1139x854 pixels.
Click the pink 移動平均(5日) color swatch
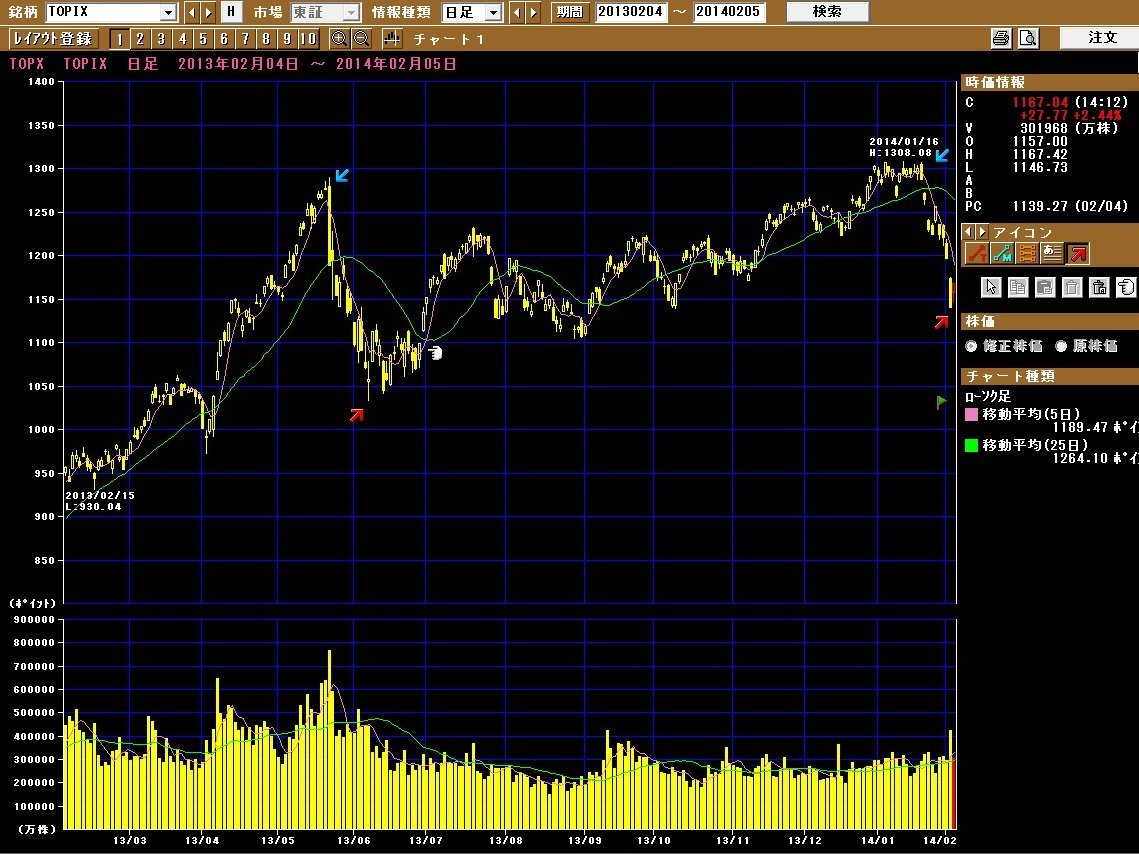click(x=971, y=415)
